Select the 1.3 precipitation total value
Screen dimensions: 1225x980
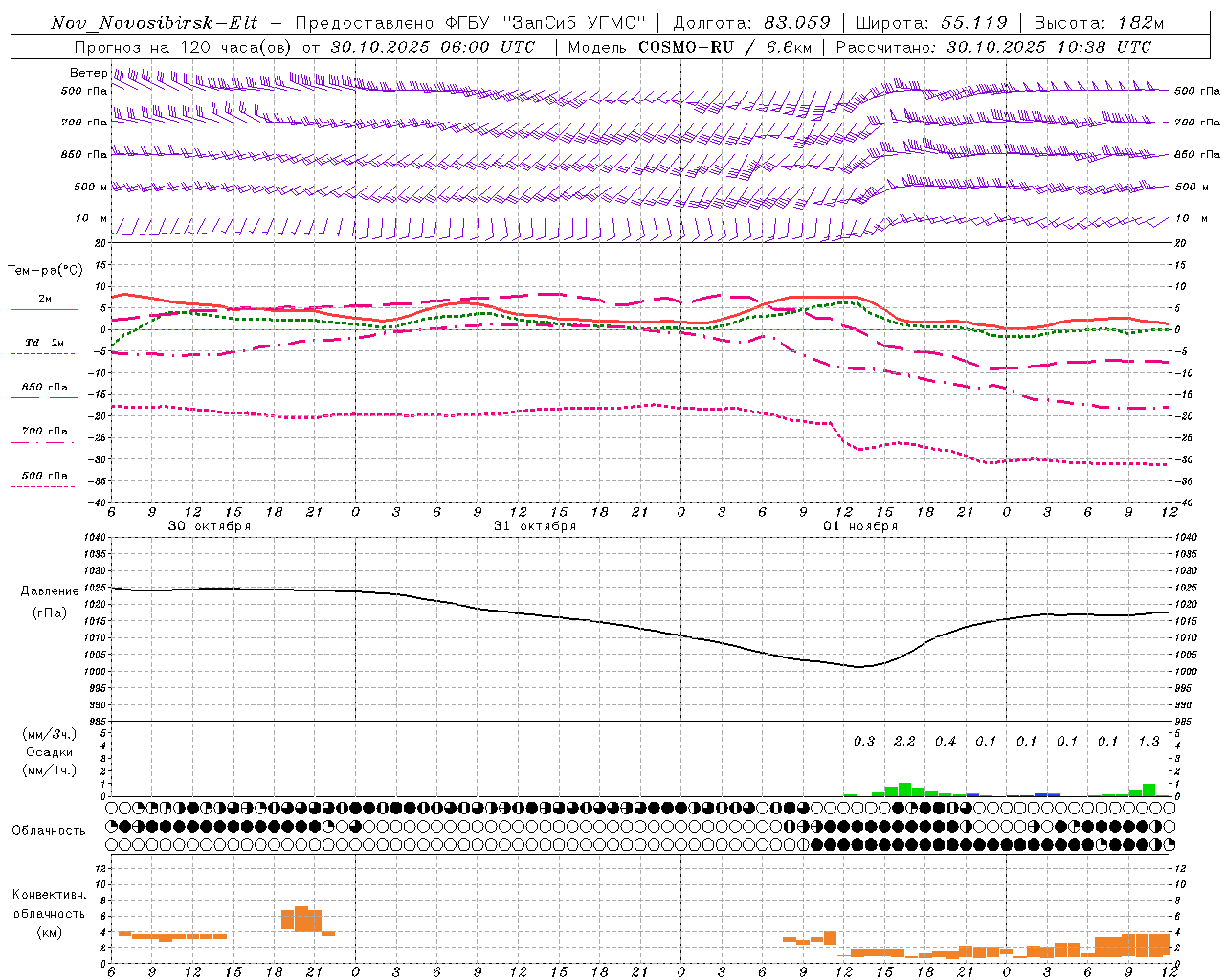pos(1148,742)
